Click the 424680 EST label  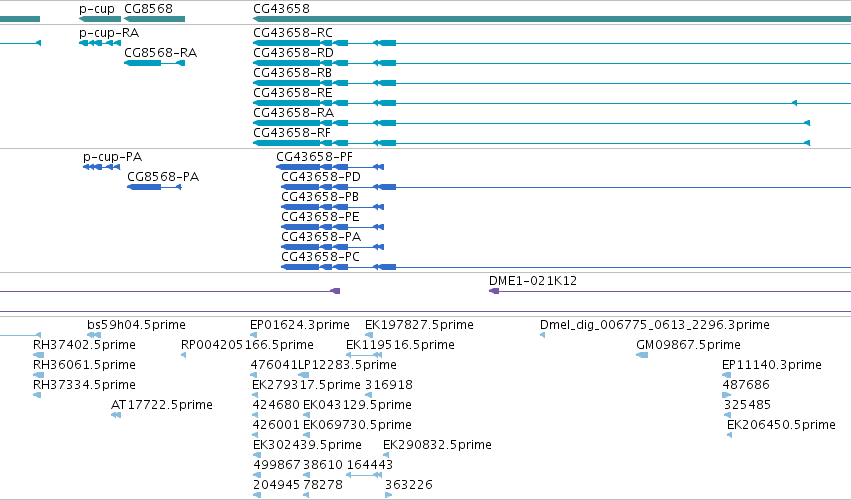click(276, 405)
